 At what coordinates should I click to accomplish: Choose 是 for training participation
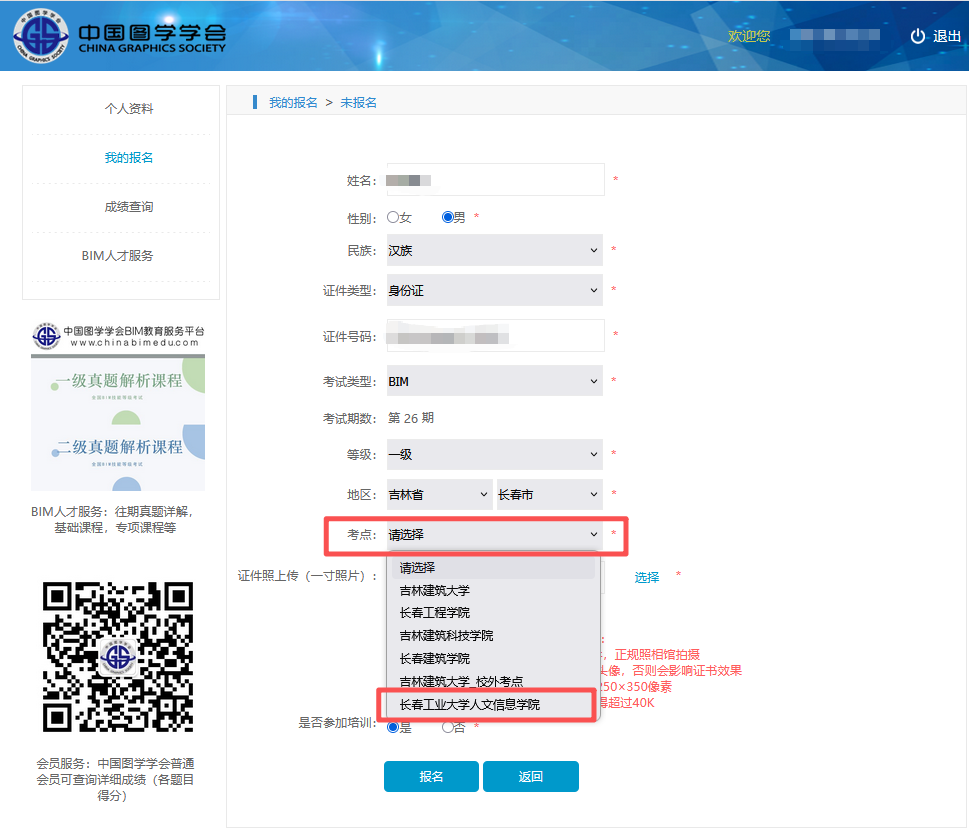[x=393, y=727]
